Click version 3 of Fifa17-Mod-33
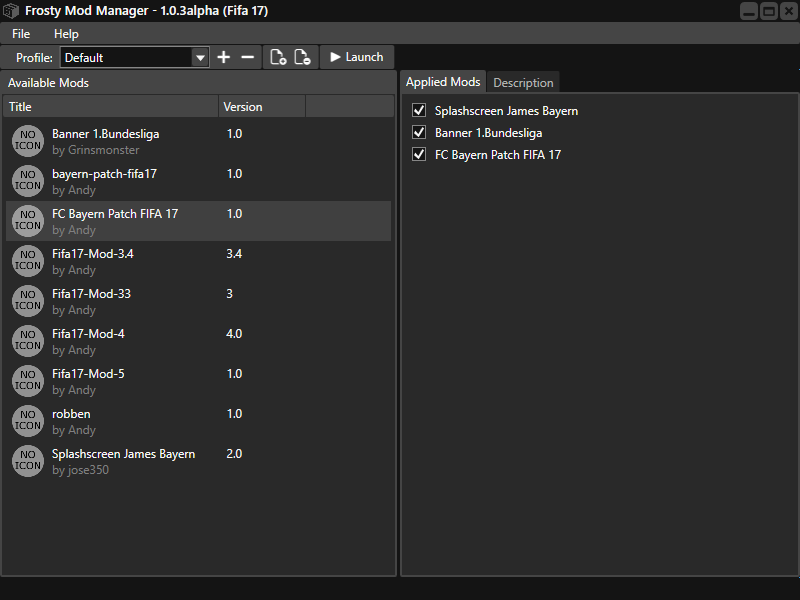Viewport: 800px width, 600px height. click(230, 294)
